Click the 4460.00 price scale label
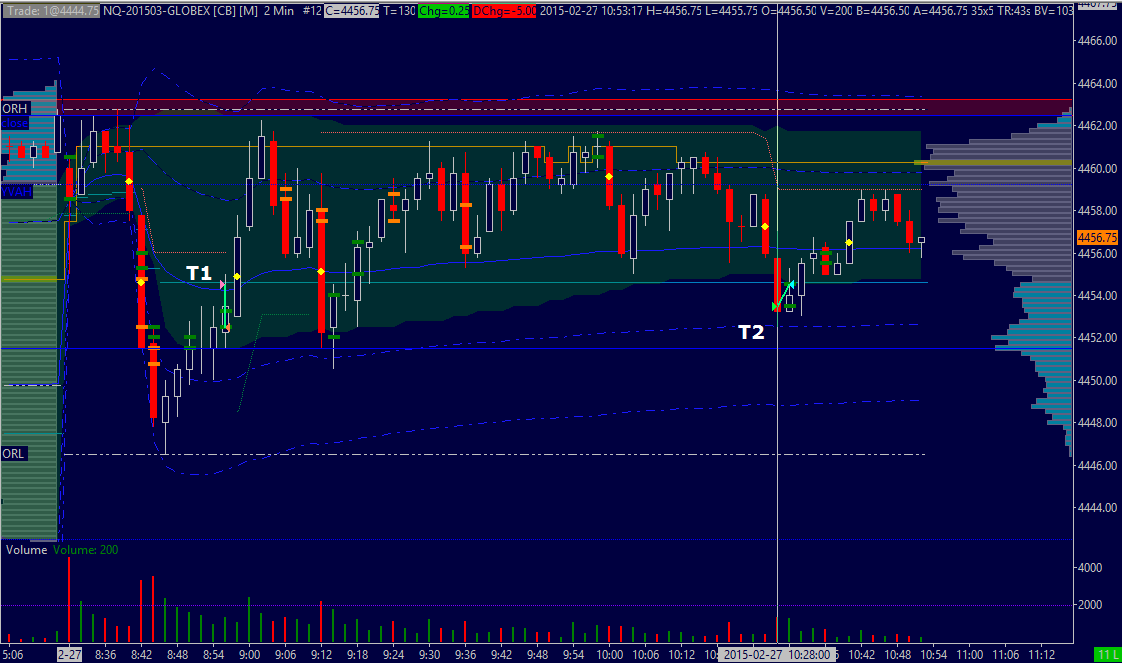 coord(1098,169)
